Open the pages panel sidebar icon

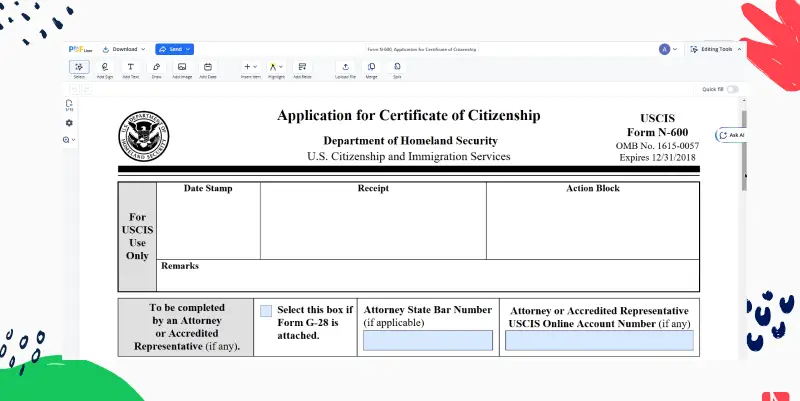coord(69,105)
